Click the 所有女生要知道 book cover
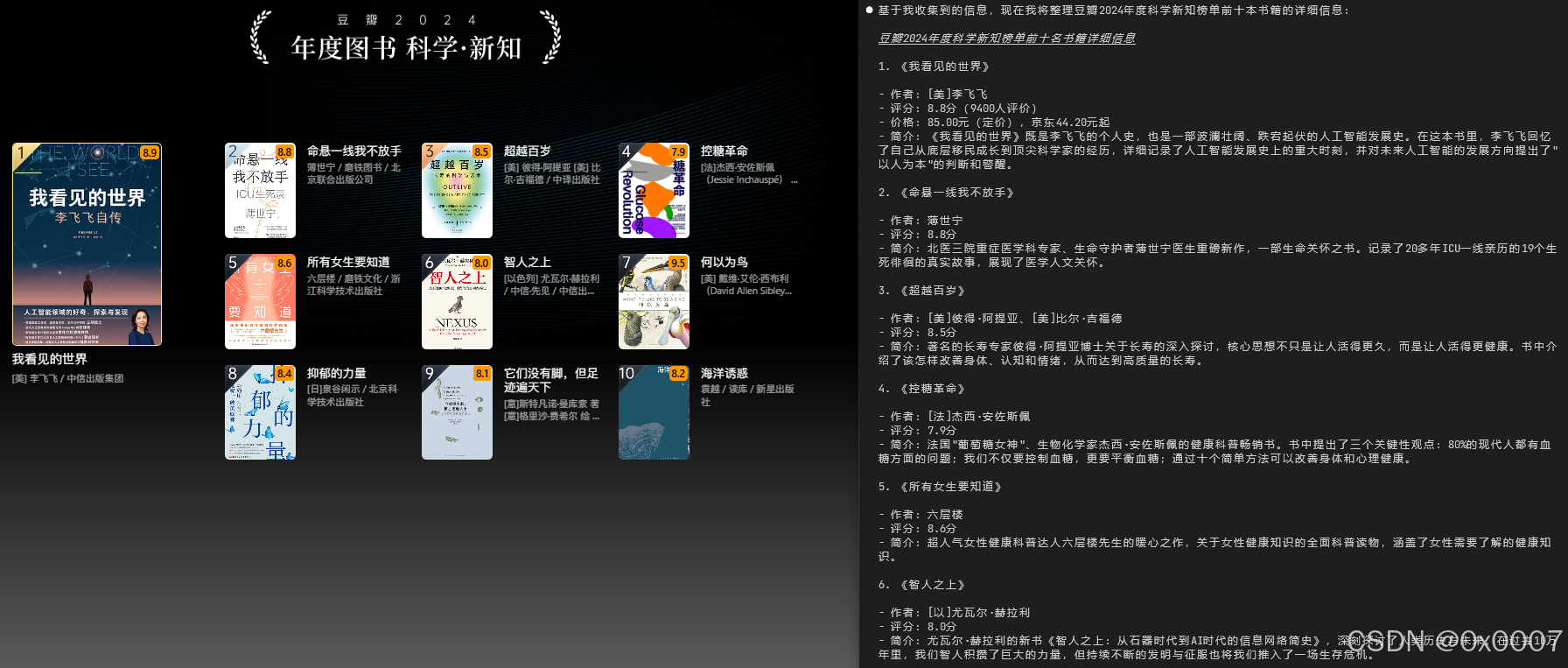 [x=260, y=302]
